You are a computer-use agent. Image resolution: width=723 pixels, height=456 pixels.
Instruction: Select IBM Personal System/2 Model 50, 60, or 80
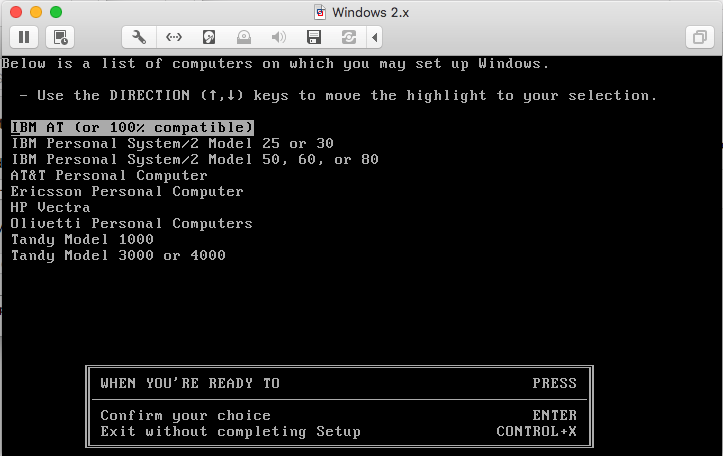point(194,160)
